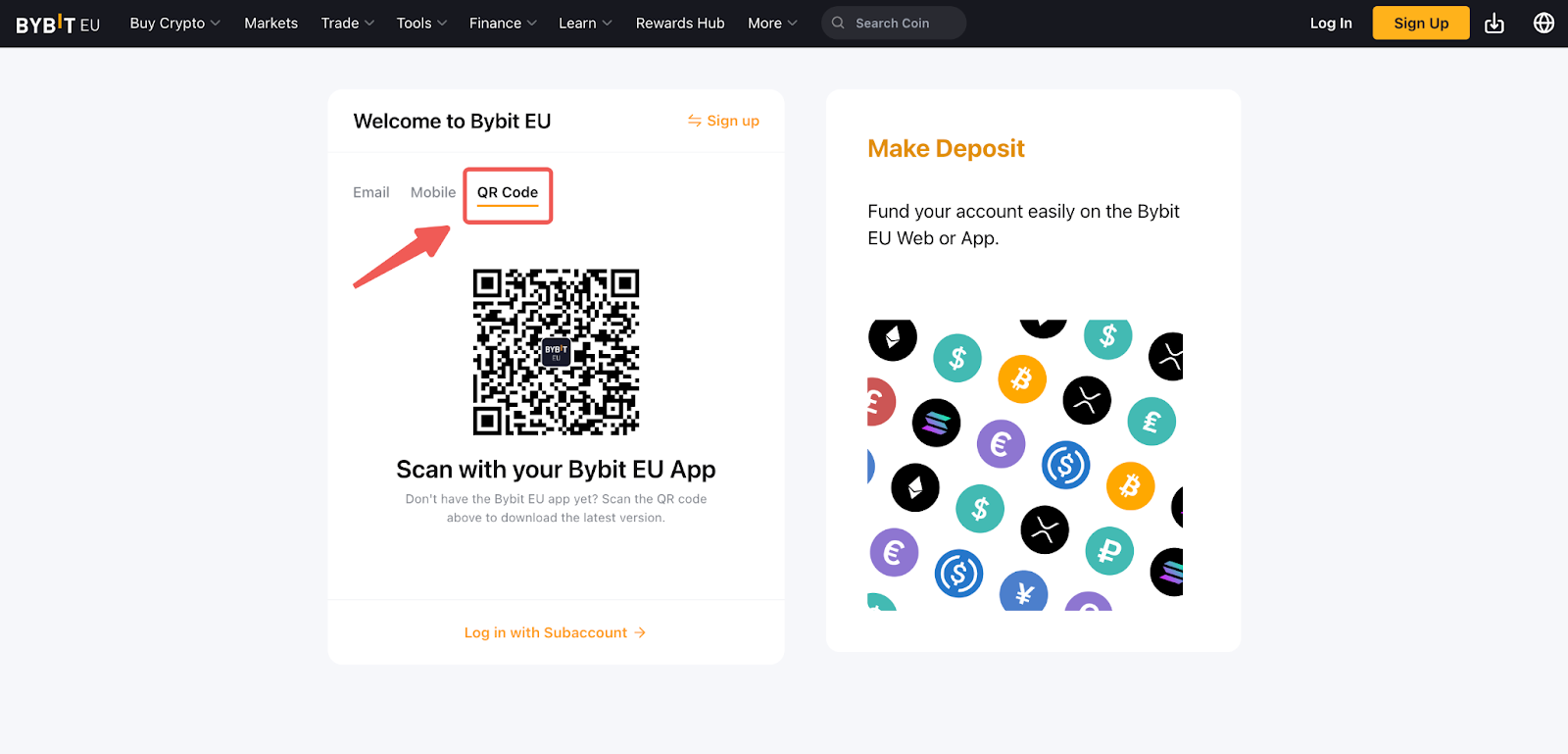Click the download app icon

point(1494,24)
